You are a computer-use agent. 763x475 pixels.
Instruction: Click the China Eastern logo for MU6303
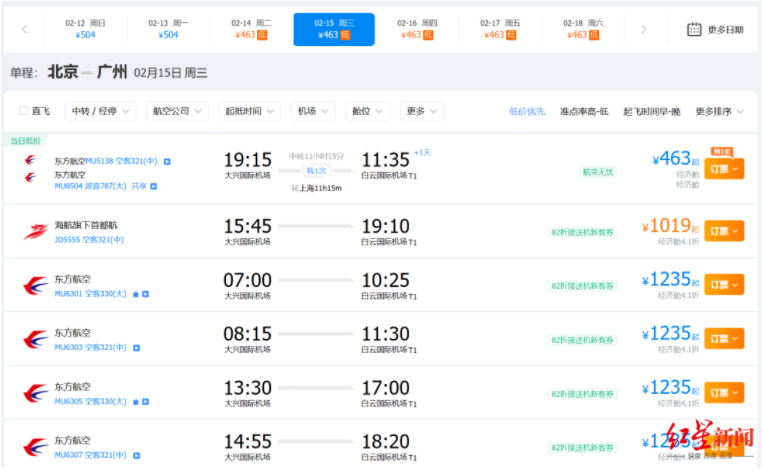point(36,340)
